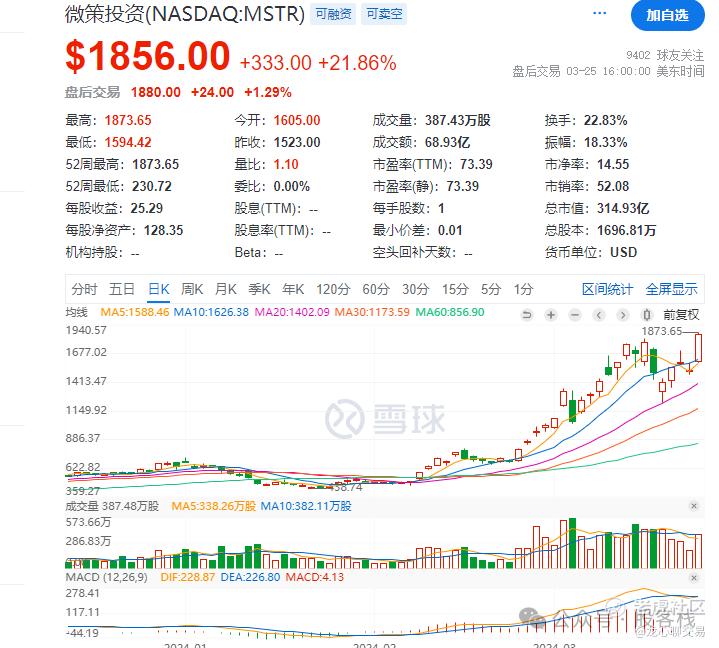Switch to the 60分 interval tab
The width and height of the screenshot is (719, 648).
pyautogui.click(x=376, y=289)
